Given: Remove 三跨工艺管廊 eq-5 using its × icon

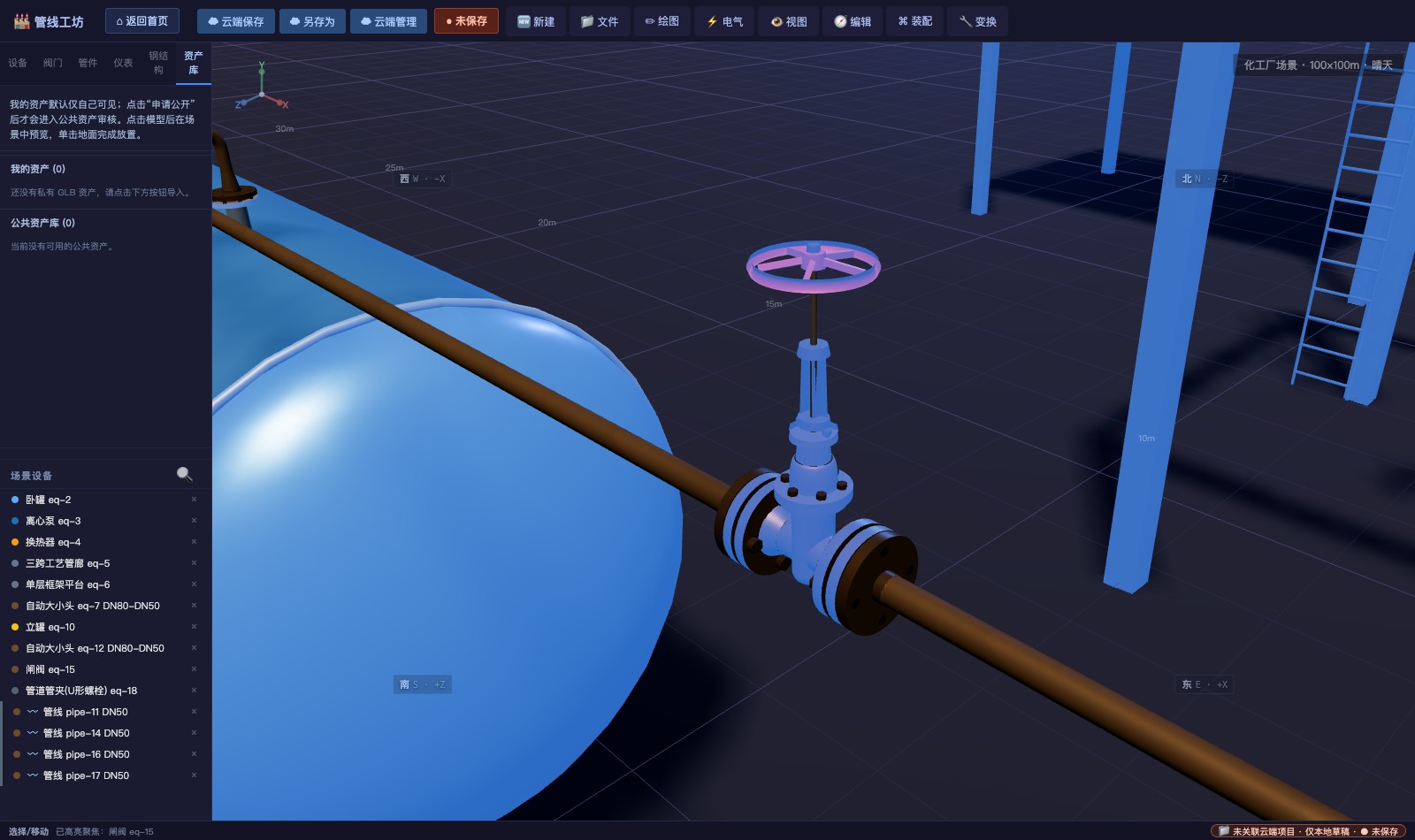Looking at the screenshot, I should pyautogui.click(x=194, y=563).
